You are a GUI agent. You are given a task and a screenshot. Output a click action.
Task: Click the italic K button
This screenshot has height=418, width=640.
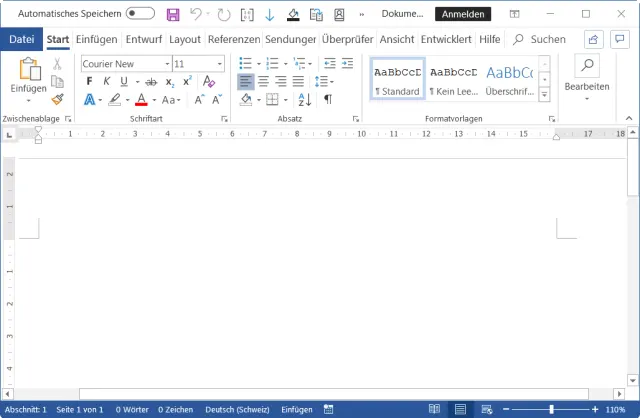[105, 81]
